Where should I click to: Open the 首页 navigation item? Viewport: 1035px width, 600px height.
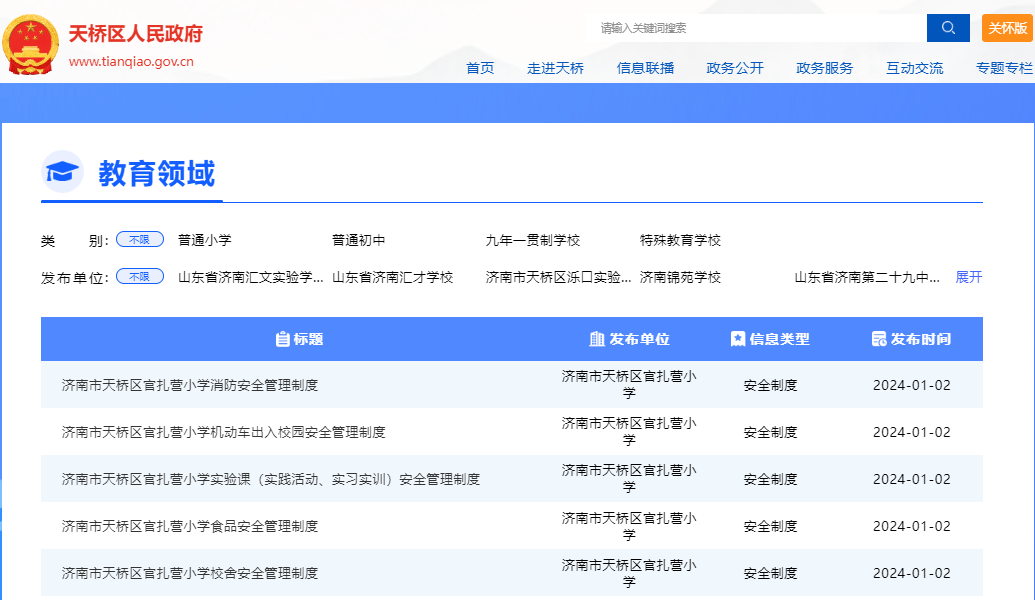click(480, 68)
